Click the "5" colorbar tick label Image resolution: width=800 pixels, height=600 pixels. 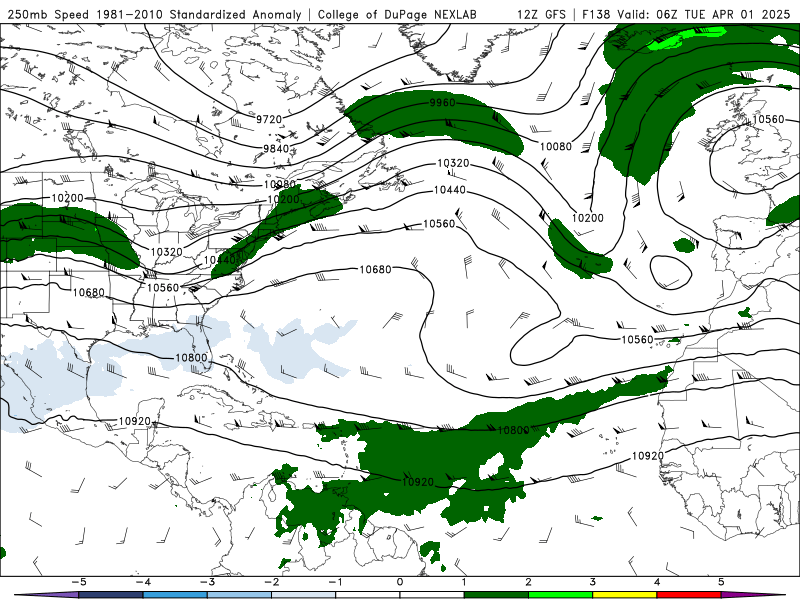click(721, 582)
